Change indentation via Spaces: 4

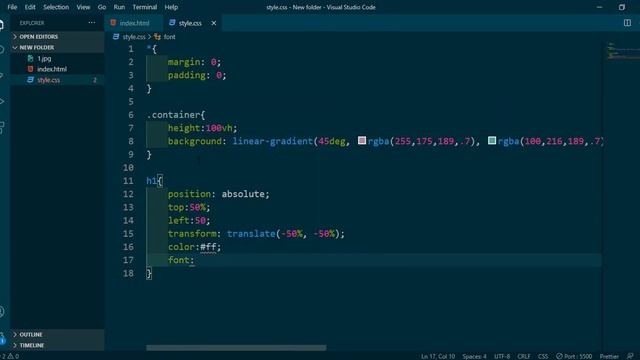(474, 356)
